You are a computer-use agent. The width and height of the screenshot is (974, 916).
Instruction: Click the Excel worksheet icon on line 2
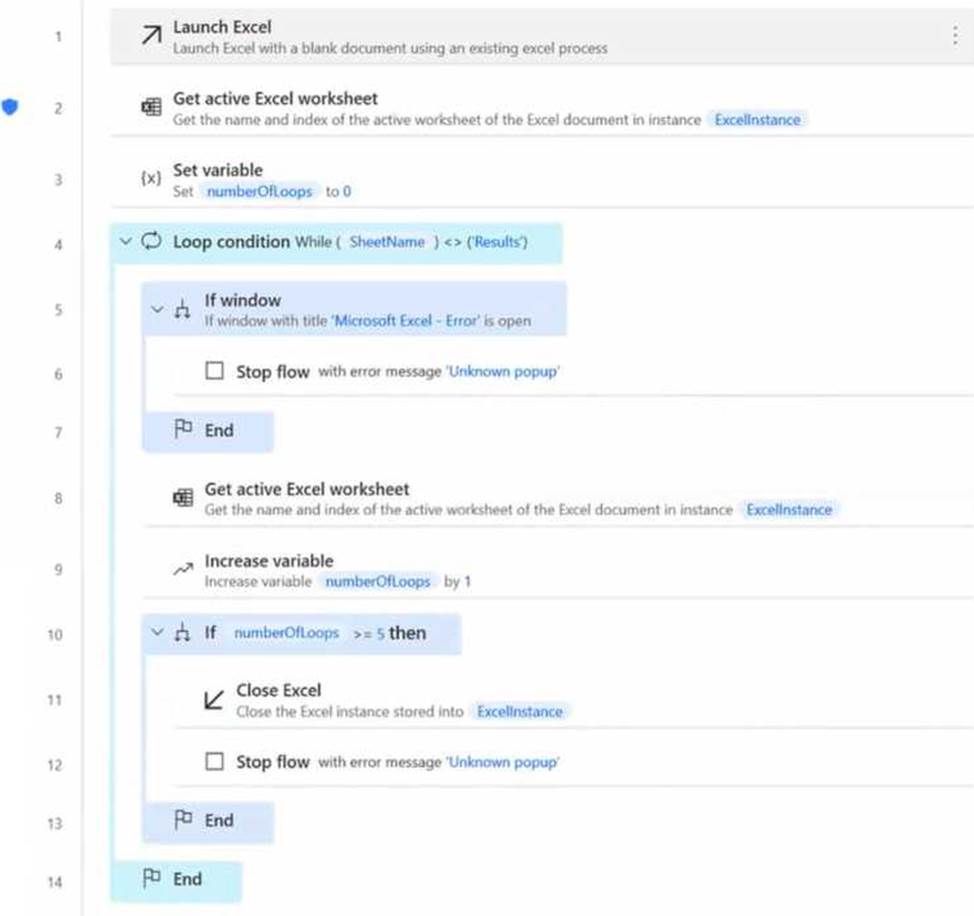coord(151,108)
